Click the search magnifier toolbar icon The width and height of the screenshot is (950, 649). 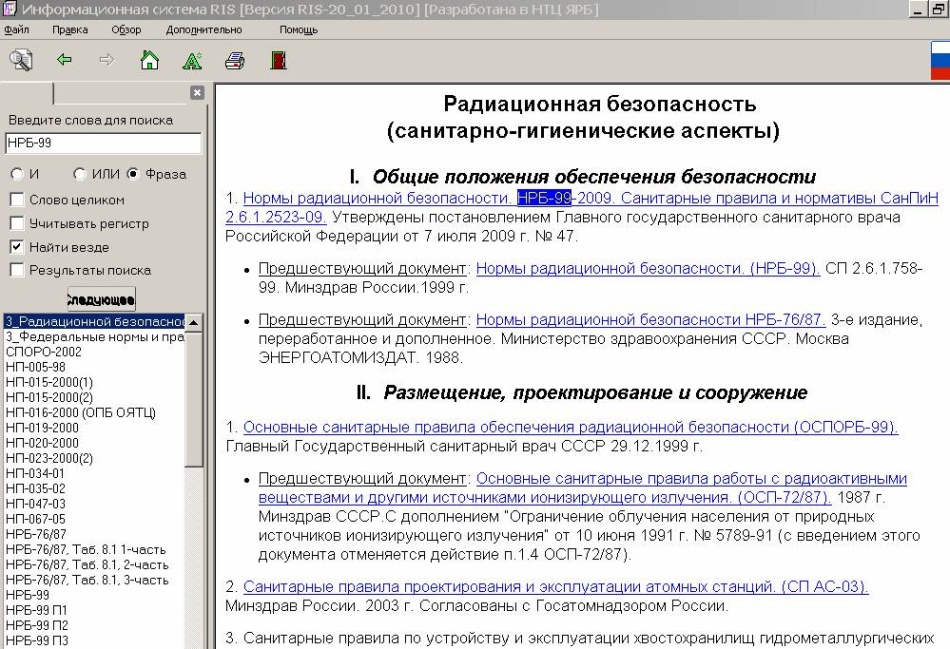click(x=21, y=60)
